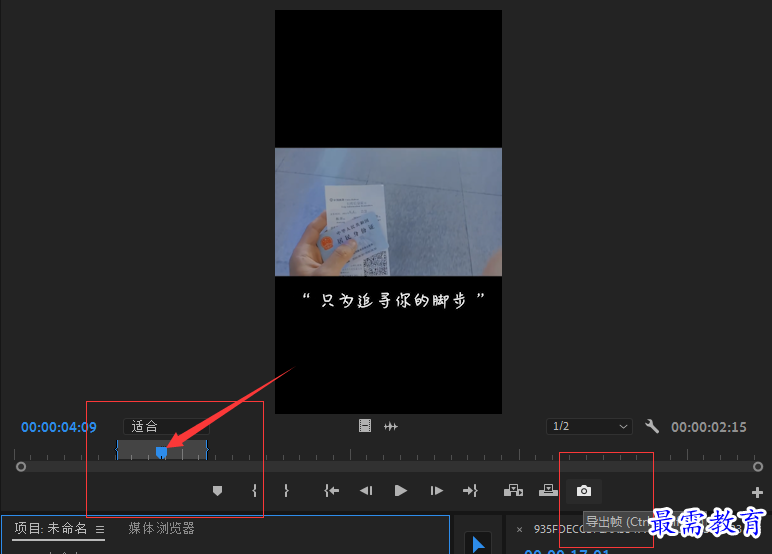Step forward one frame
The image size is (772, 554).
click(x=436, y=490)
